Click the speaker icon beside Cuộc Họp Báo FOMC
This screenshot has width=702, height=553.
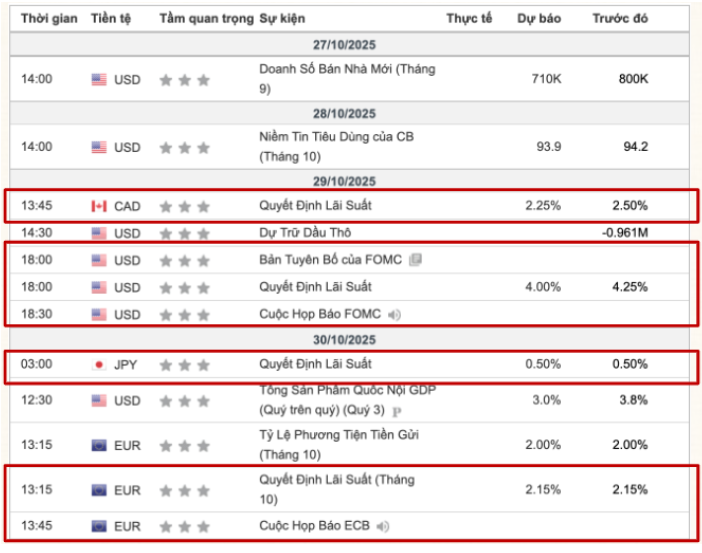click(x=394, y=315)
